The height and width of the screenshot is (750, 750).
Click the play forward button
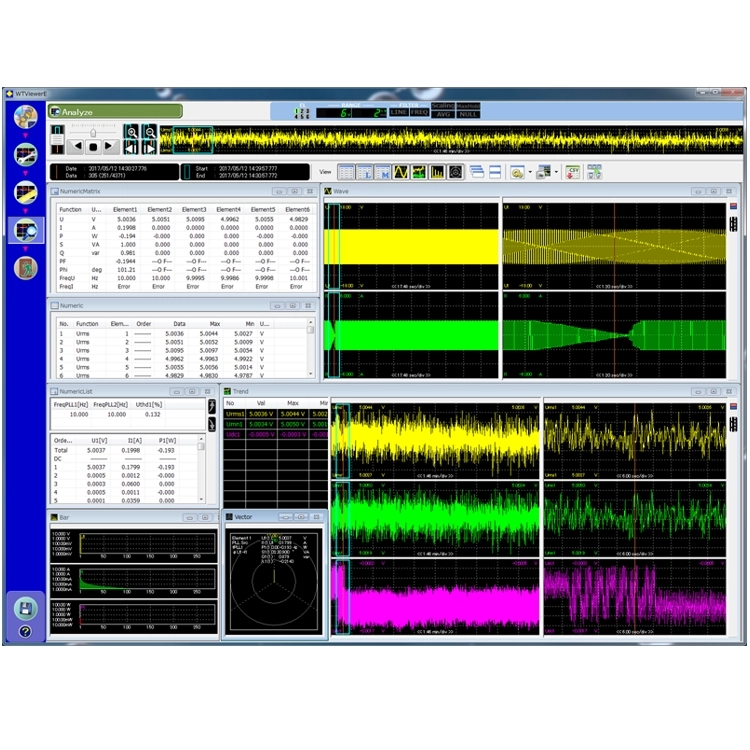click(110, 146)
